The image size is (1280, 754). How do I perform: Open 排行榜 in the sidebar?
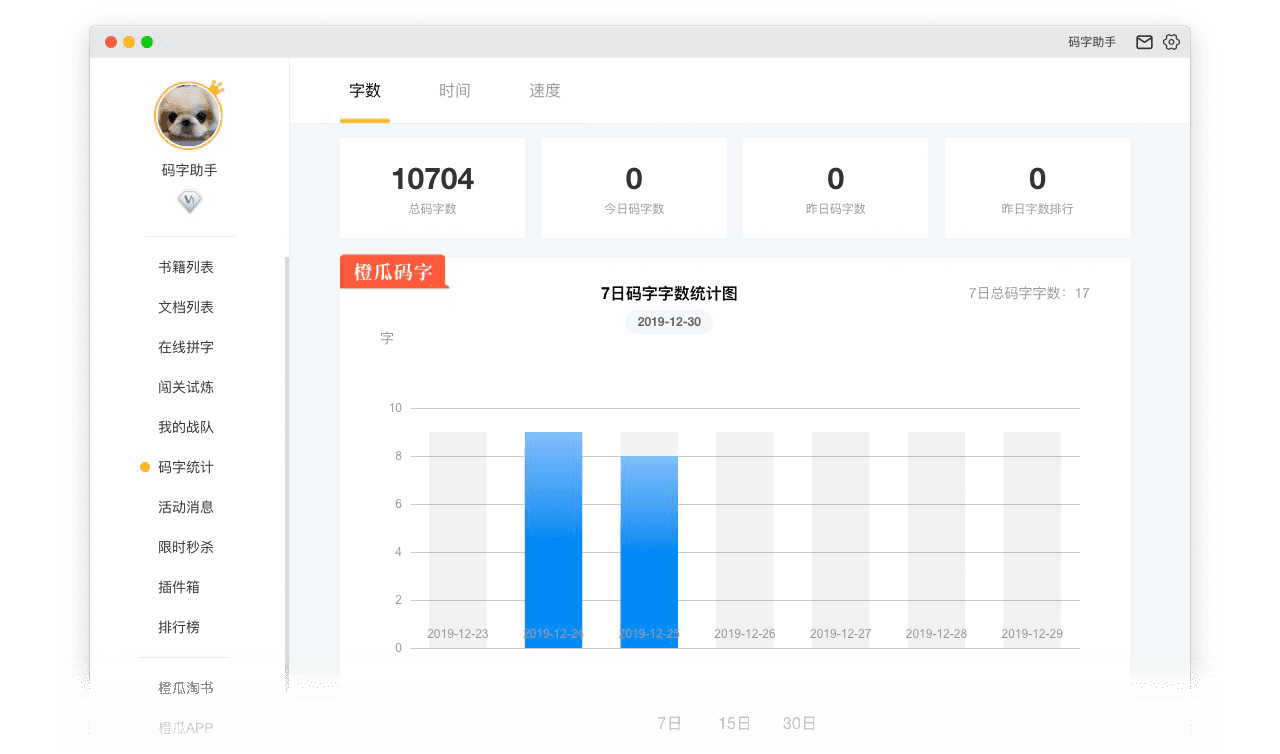tap(177, 627)
